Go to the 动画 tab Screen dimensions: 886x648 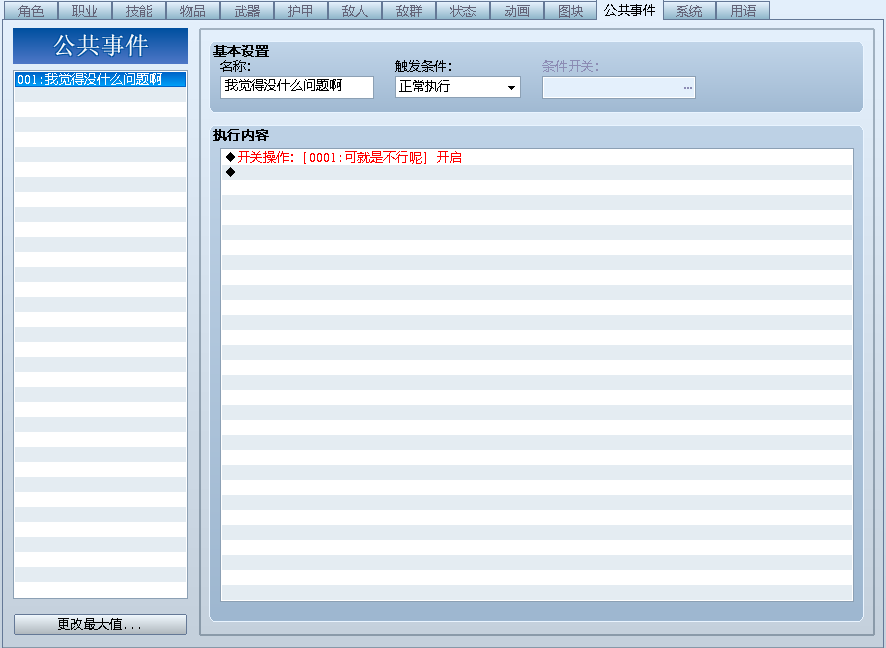click(517, 11)
